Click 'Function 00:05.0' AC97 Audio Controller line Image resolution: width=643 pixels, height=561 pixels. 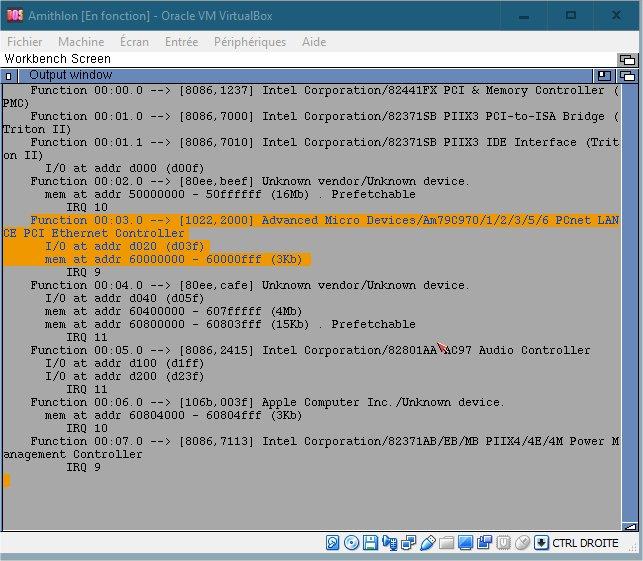click(x=310, y=350)
